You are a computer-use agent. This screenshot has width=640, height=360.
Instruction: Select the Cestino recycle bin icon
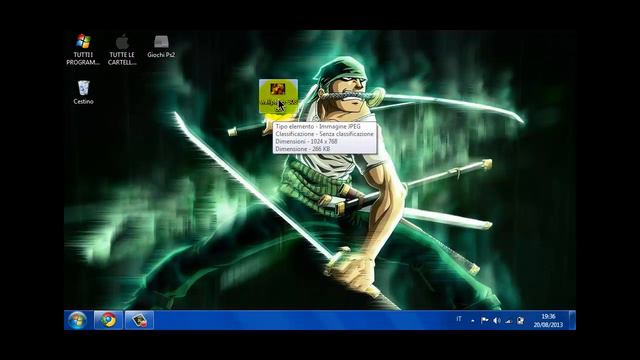(83, 92)
